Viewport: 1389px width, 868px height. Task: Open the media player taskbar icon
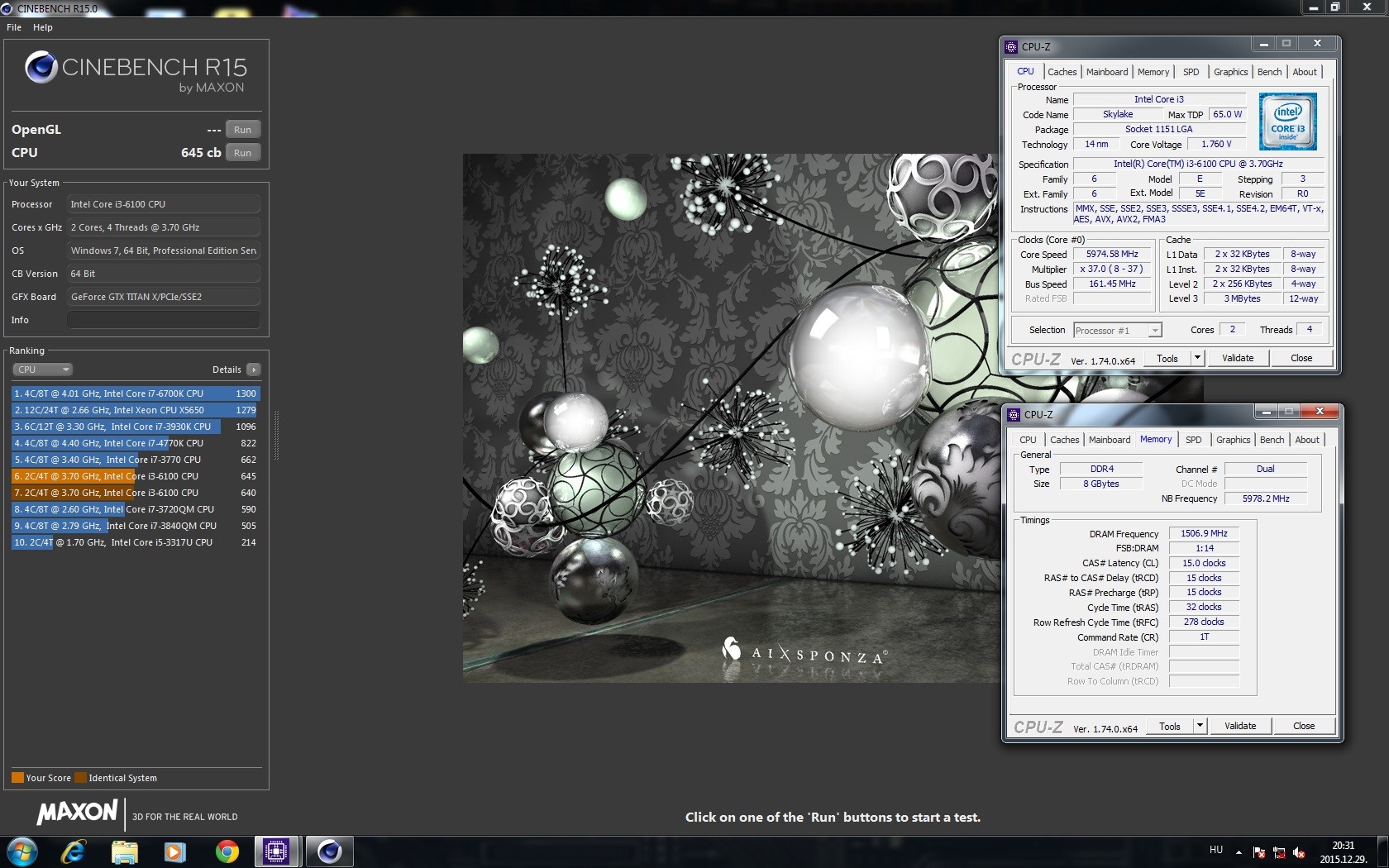174,851
